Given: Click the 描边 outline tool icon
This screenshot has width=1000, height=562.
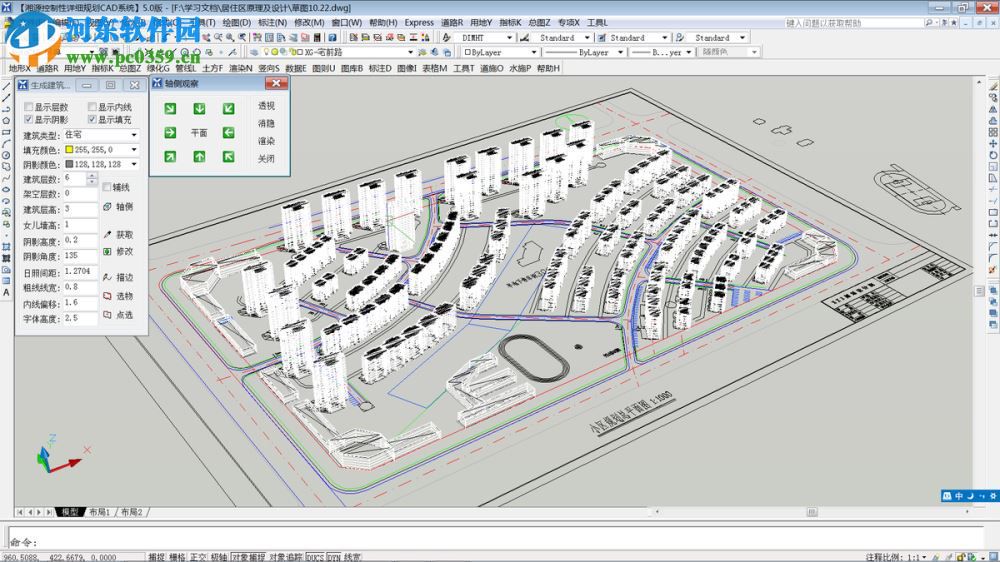Looking at the screenshot, I should point(108,277).
